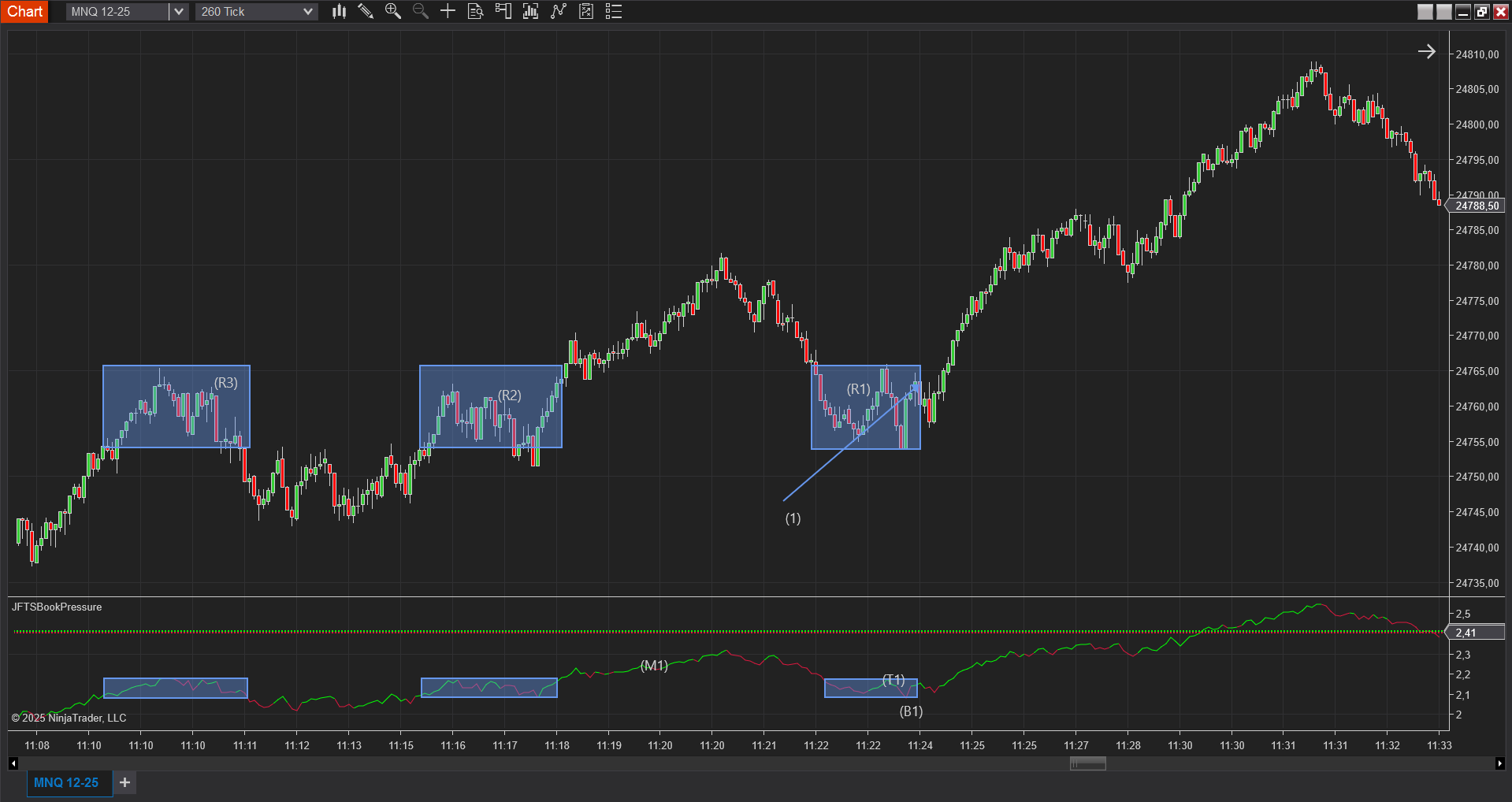
Task: Open the strategies line-graph icon
Action: (x=558, y=11)
